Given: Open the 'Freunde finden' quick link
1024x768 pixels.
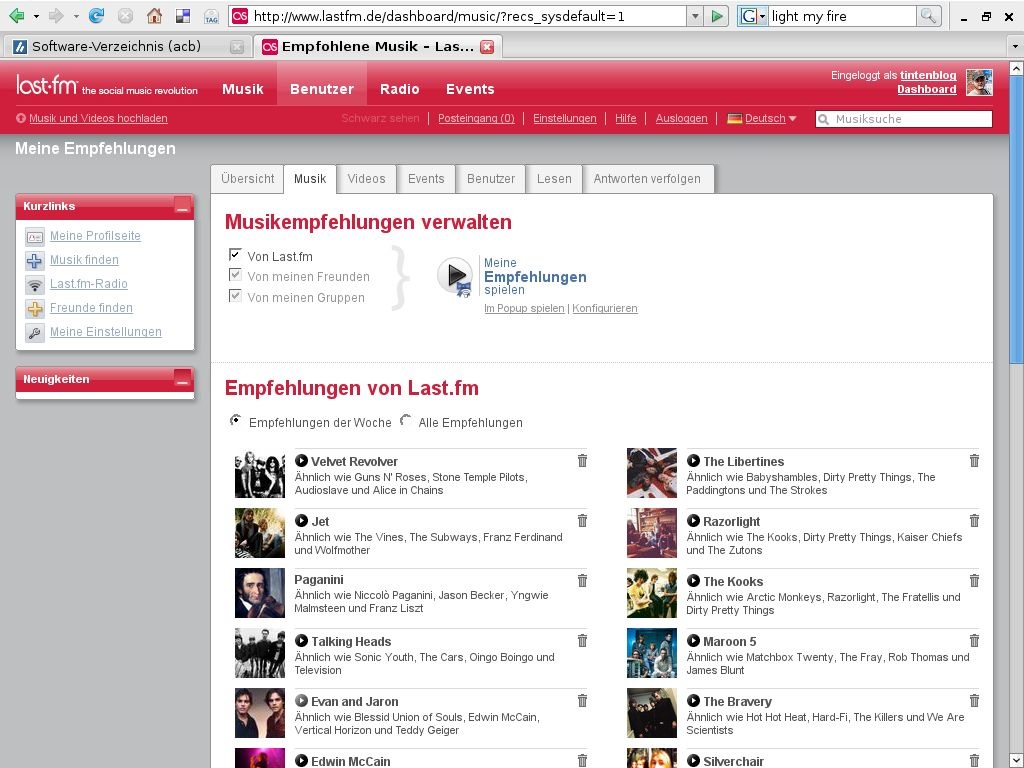Looking at the screenshot, I should (91, 308).
